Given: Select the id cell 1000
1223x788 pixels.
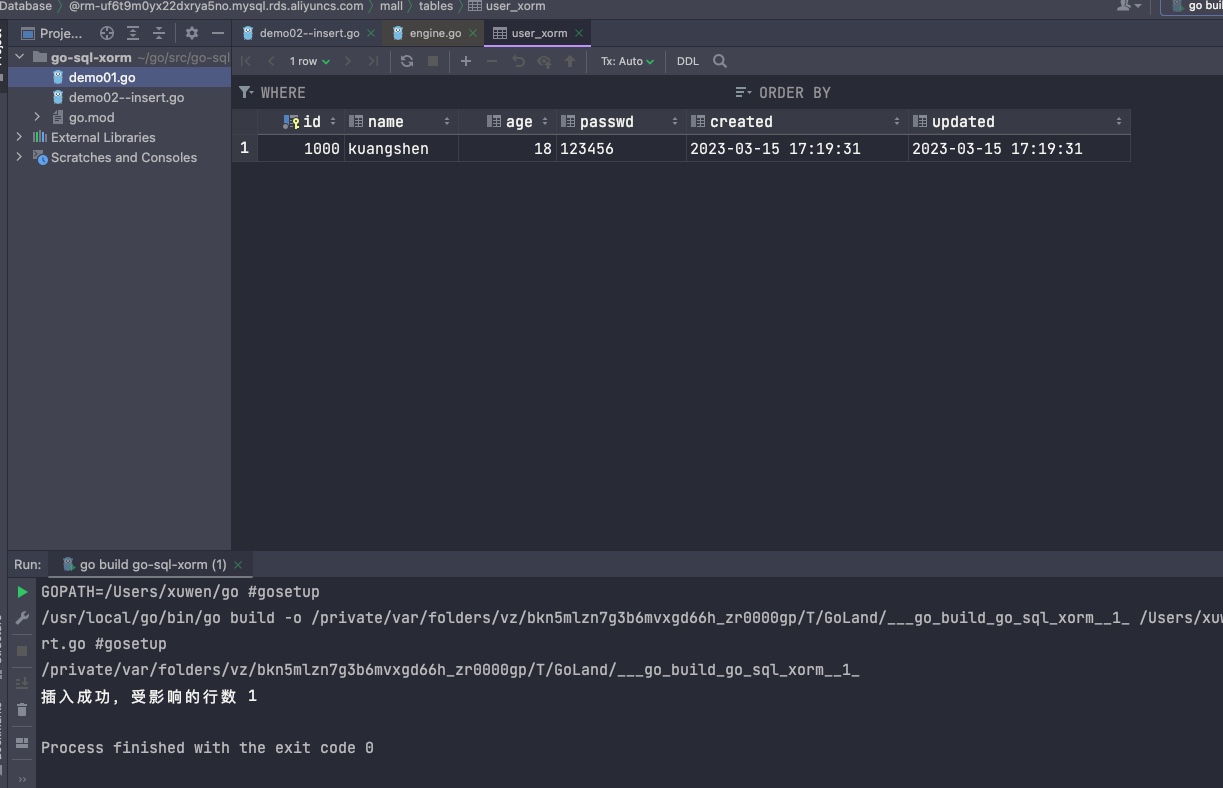Looking at the screenshot, I should tap(301, 148).
